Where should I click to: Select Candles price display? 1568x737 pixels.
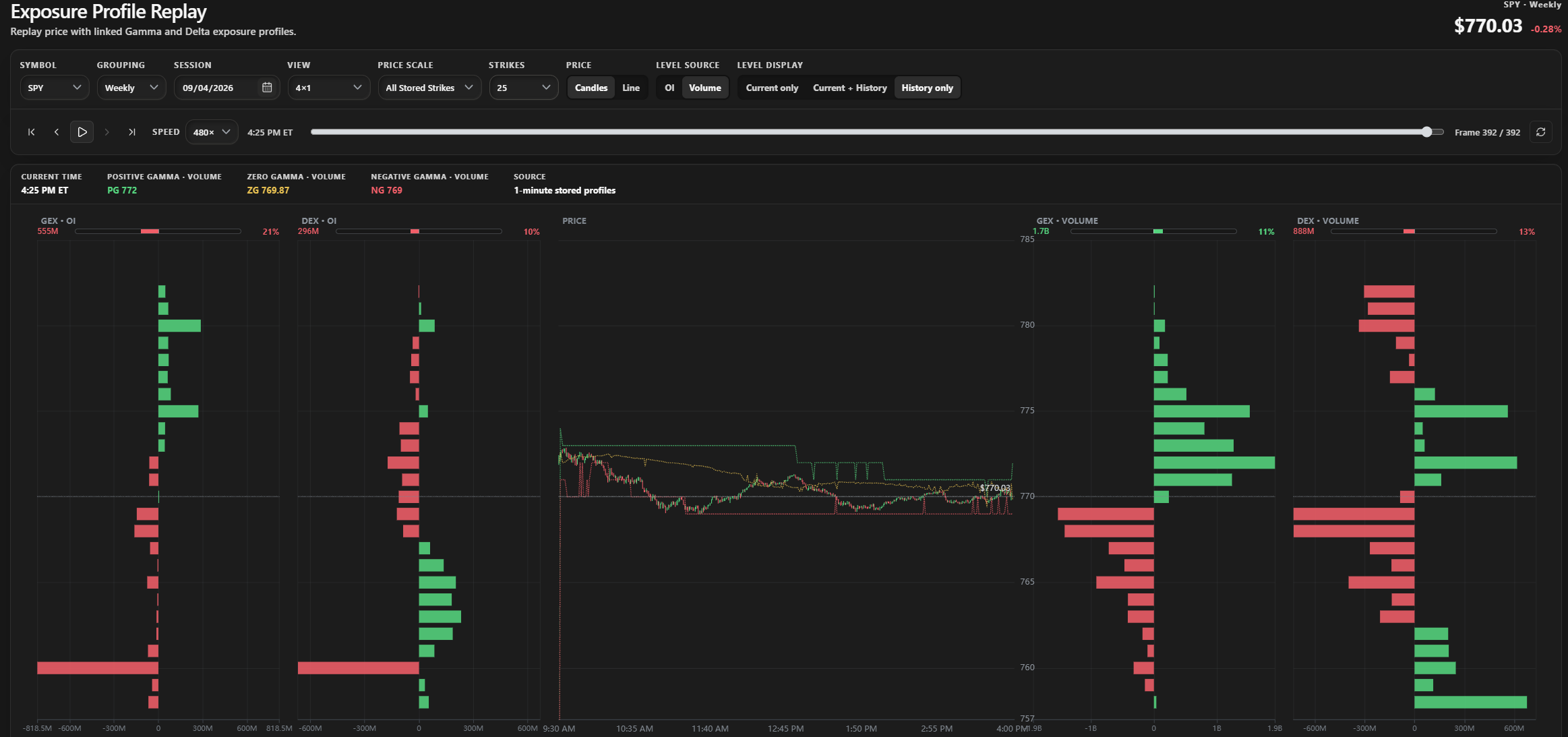(x=591, y=88)
